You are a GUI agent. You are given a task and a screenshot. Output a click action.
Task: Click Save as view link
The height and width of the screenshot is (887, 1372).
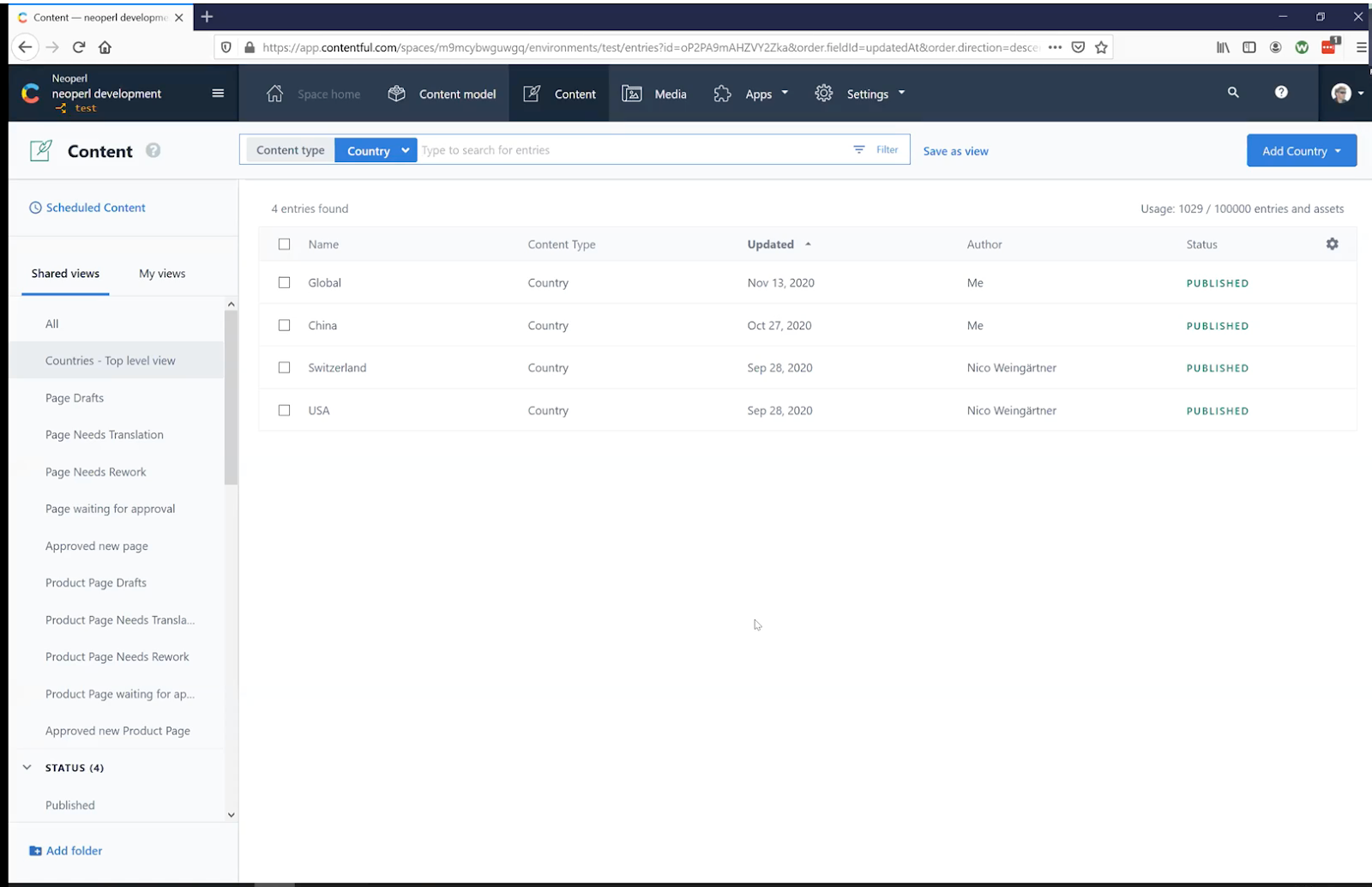(955, 151)
